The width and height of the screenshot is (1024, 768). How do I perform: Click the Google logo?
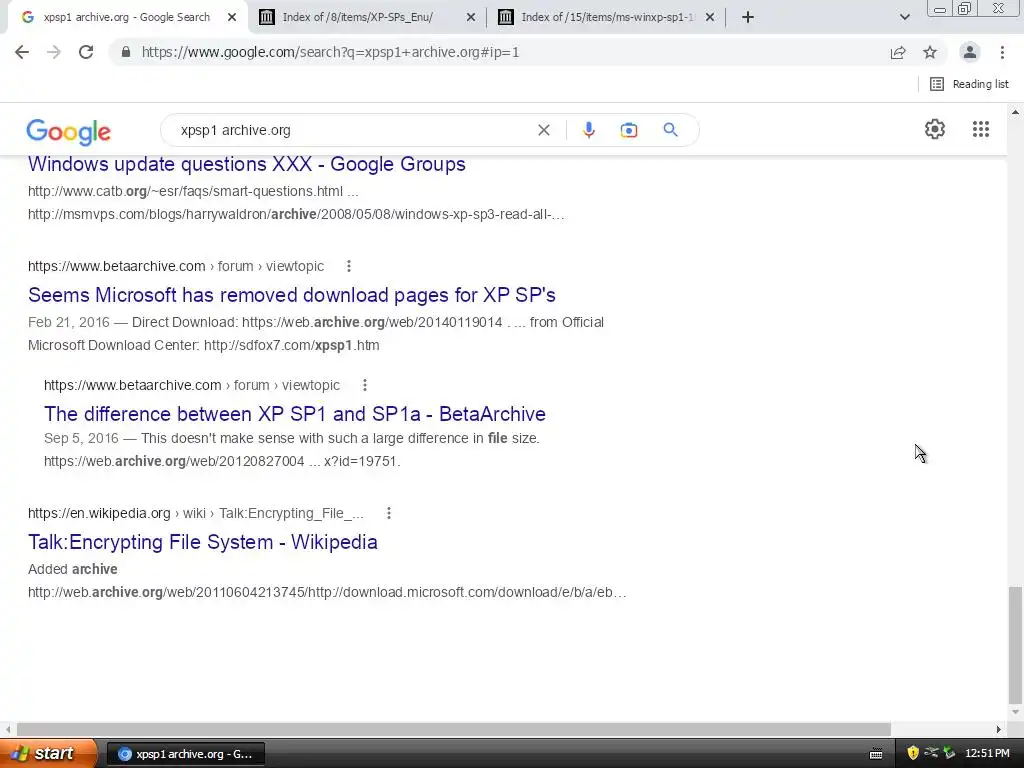point(69,132)
